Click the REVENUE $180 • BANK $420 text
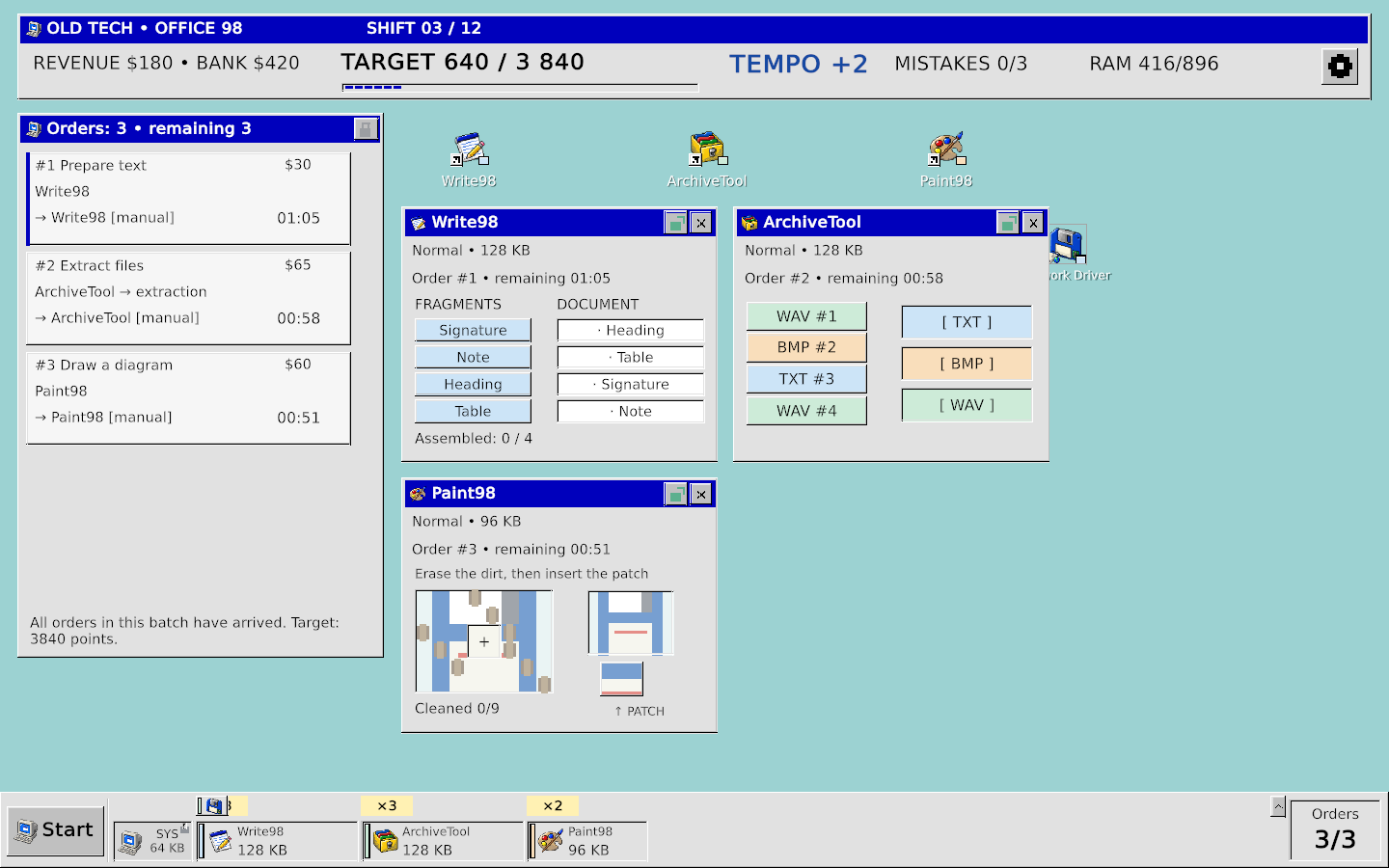The image size is (1389, 868). (166, 64)
